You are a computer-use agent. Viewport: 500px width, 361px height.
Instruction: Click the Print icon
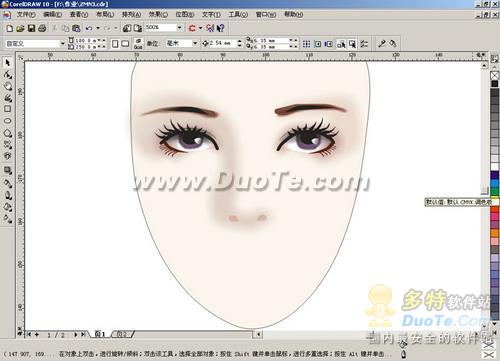tap(42, 28)
